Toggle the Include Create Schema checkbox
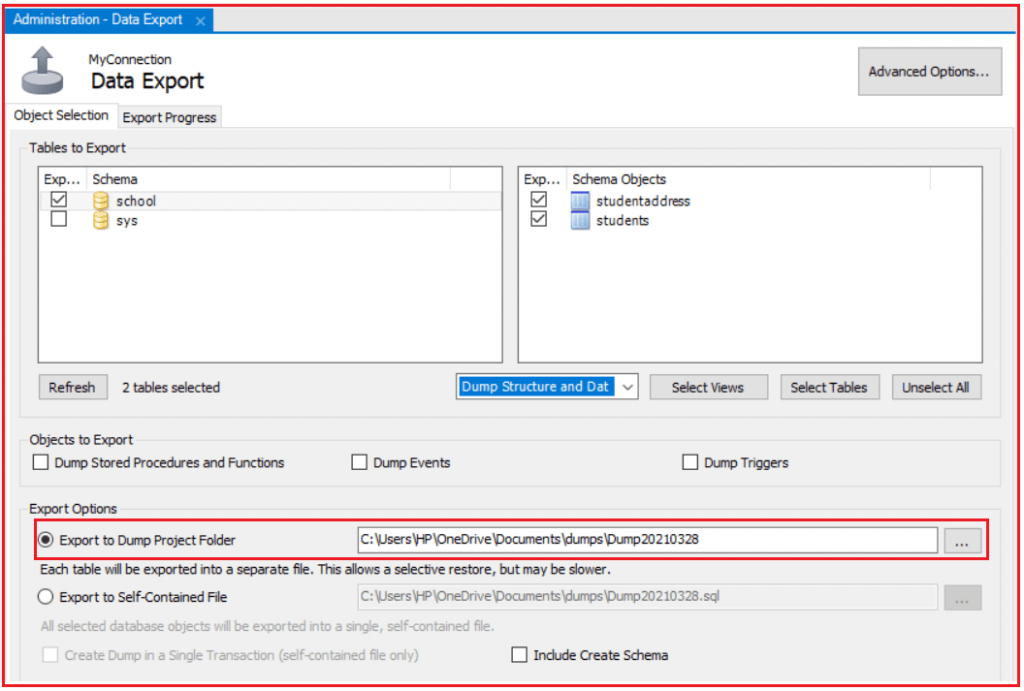 coord(519,655)
